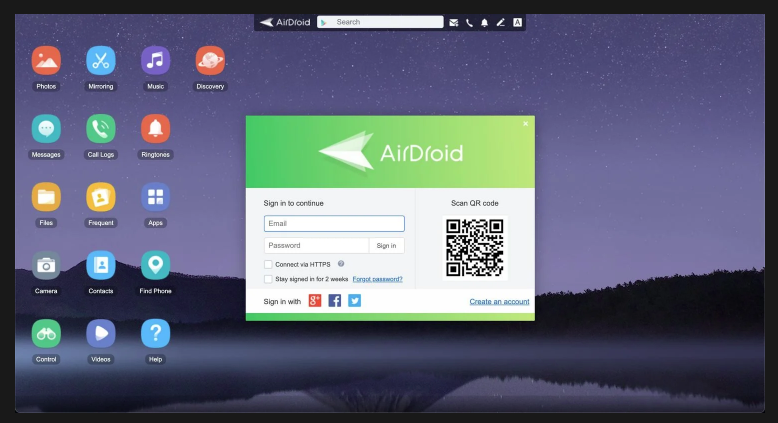Viewport: 778px width, 423px height.
Task: Click the message envelope icon in top toolbar
Action: (454, 22)
